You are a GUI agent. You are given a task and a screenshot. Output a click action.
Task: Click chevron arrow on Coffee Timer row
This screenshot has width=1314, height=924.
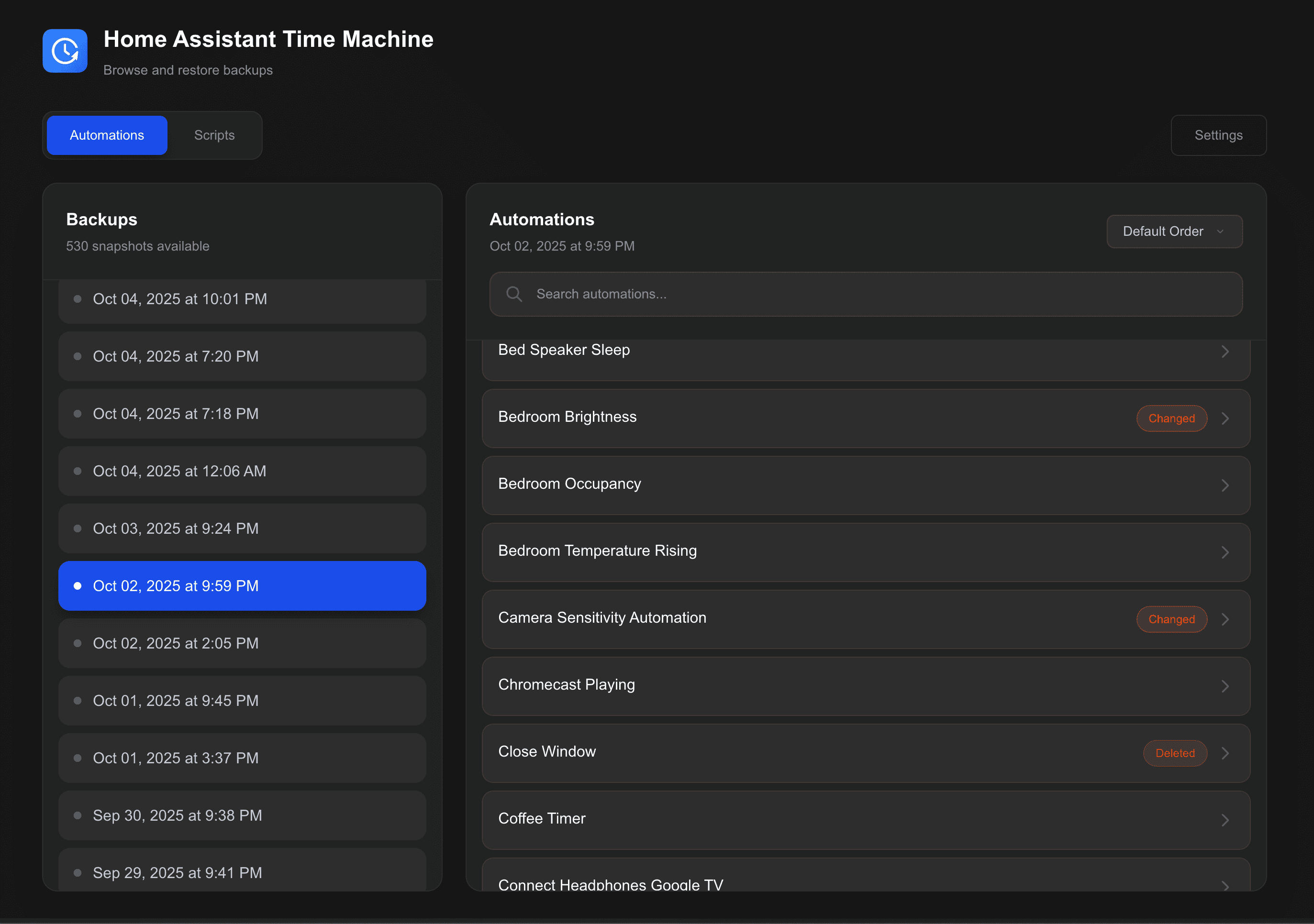coord(1225,820)
